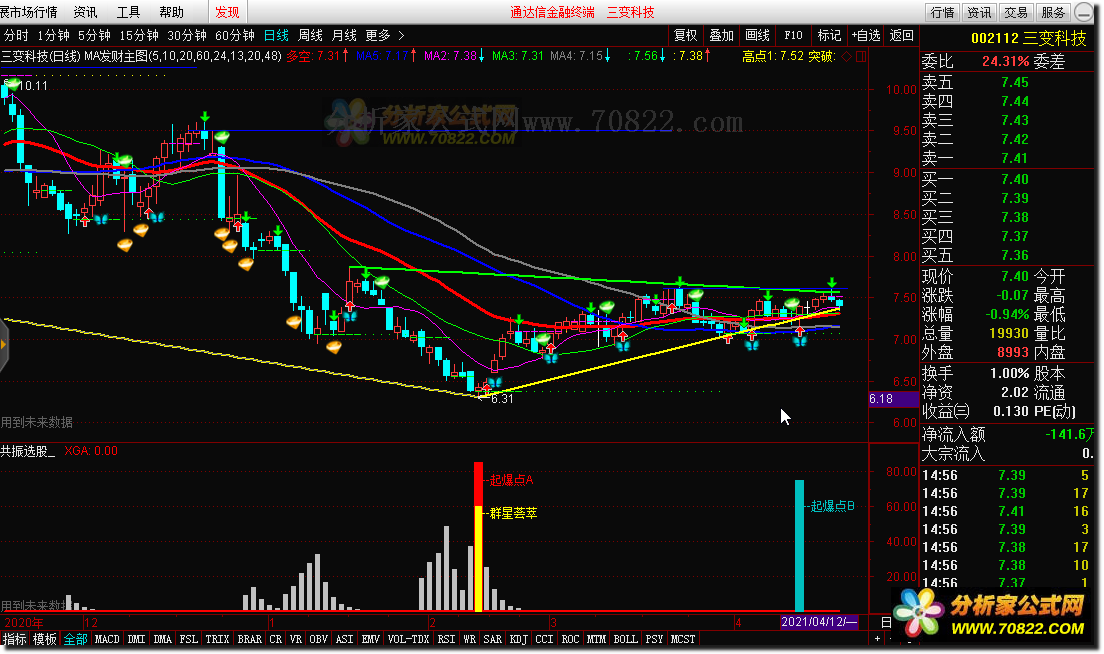Click the 2021/04/12 date label
The height and width of the screenshot is (654, 1104).
820,622
